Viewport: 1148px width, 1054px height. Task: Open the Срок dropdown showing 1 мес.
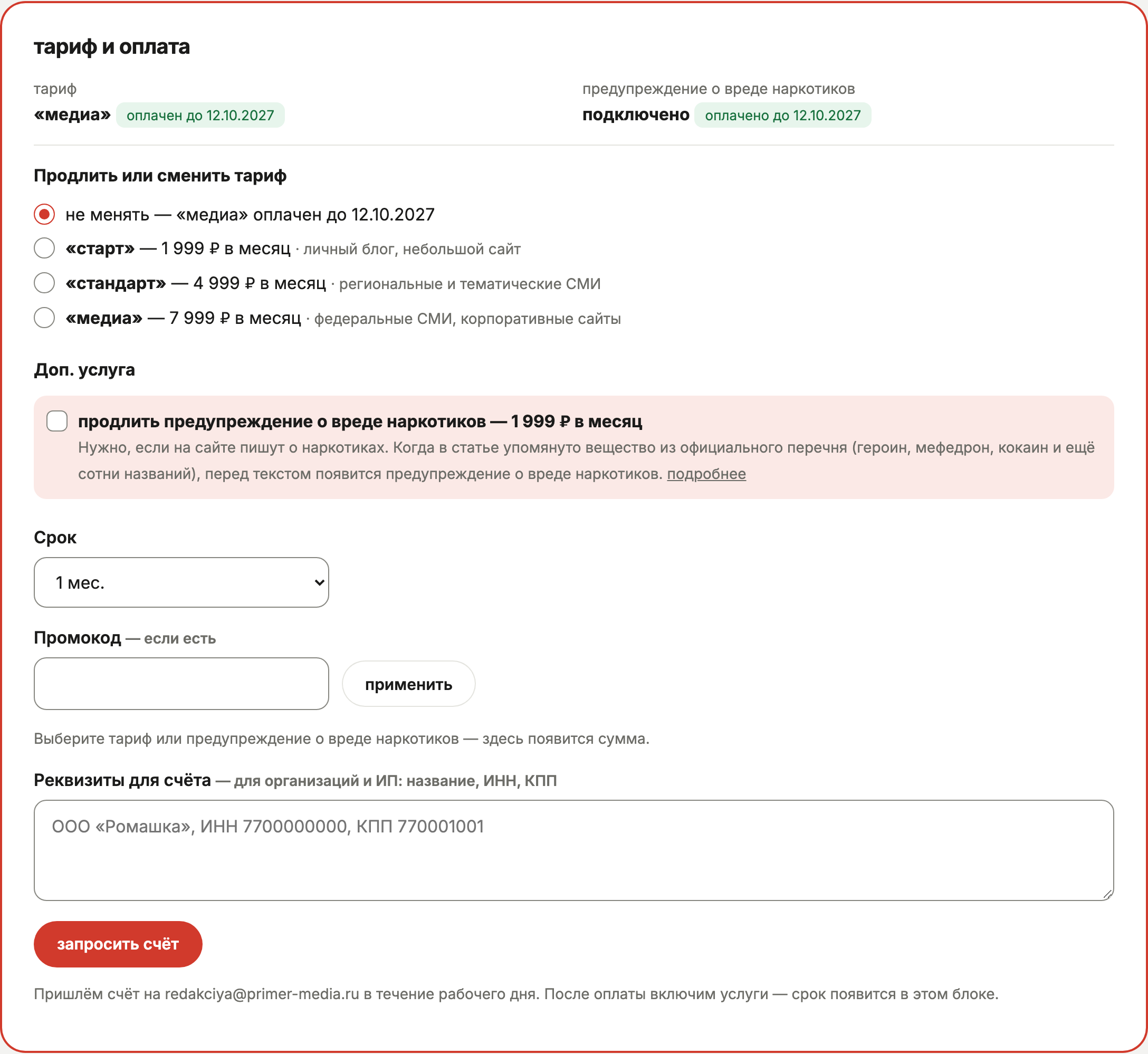point(181,582)
